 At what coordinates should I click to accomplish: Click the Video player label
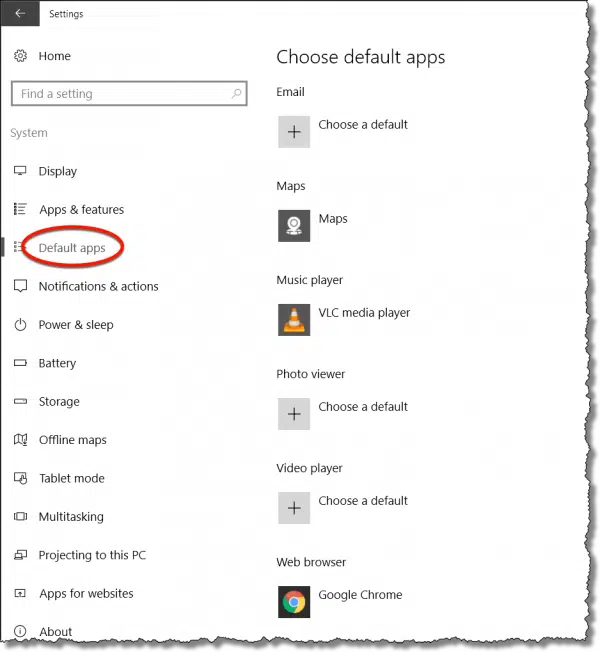tap(309, 468)
